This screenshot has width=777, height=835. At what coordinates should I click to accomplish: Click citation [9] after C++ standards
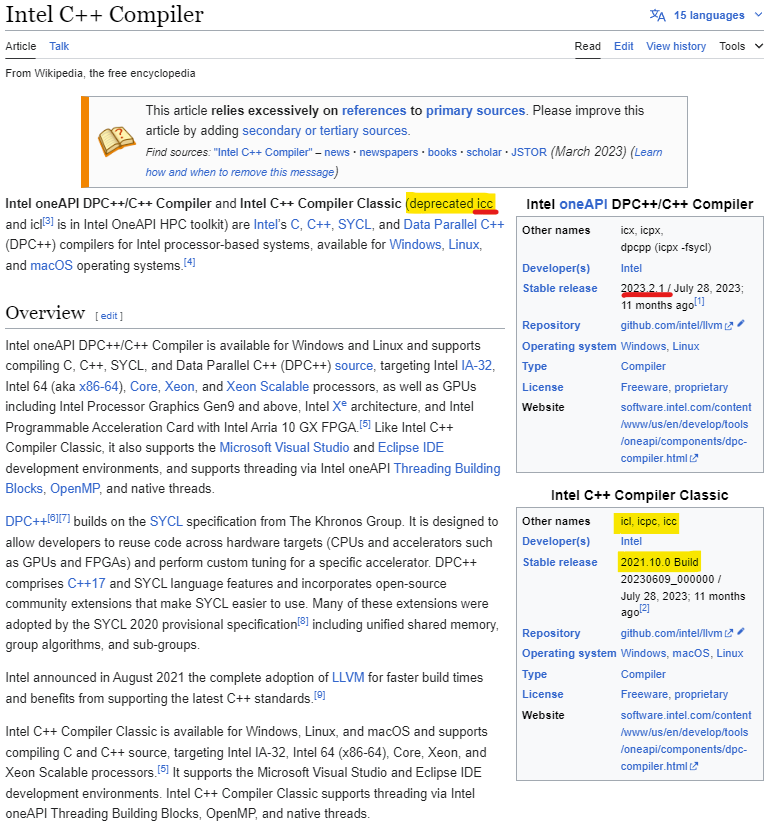(x=320, y=695)
